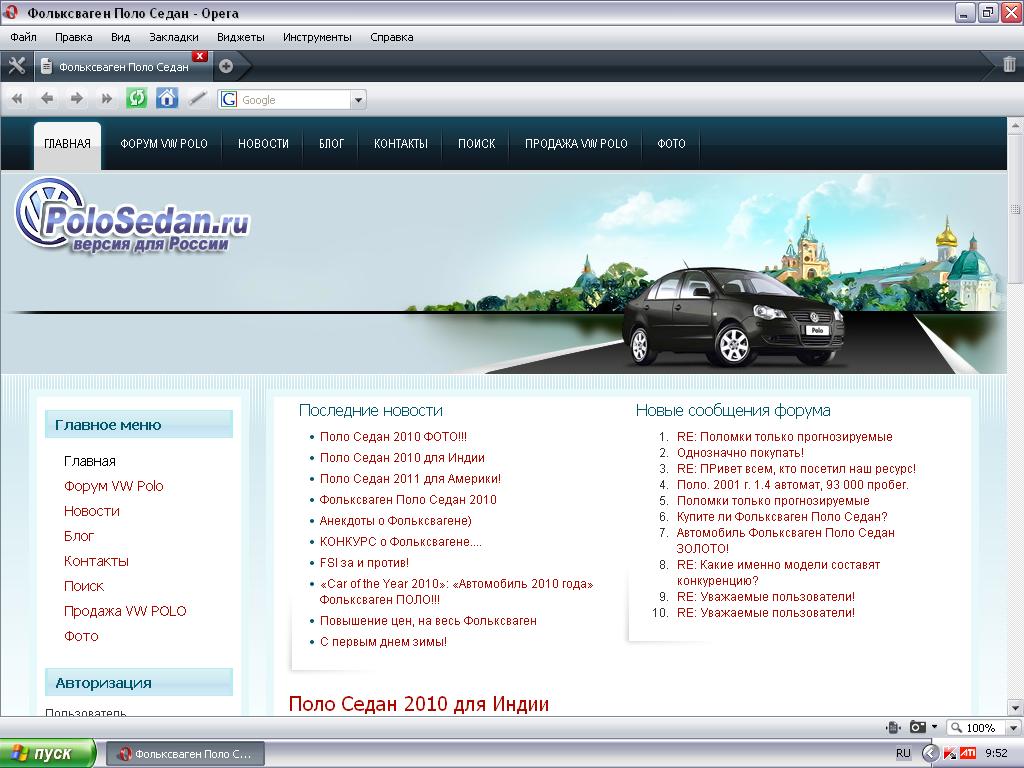The width and height of the screenshot is (1024, 768).
Task: Open the Инструменты menu
Action: coord(317,37)
